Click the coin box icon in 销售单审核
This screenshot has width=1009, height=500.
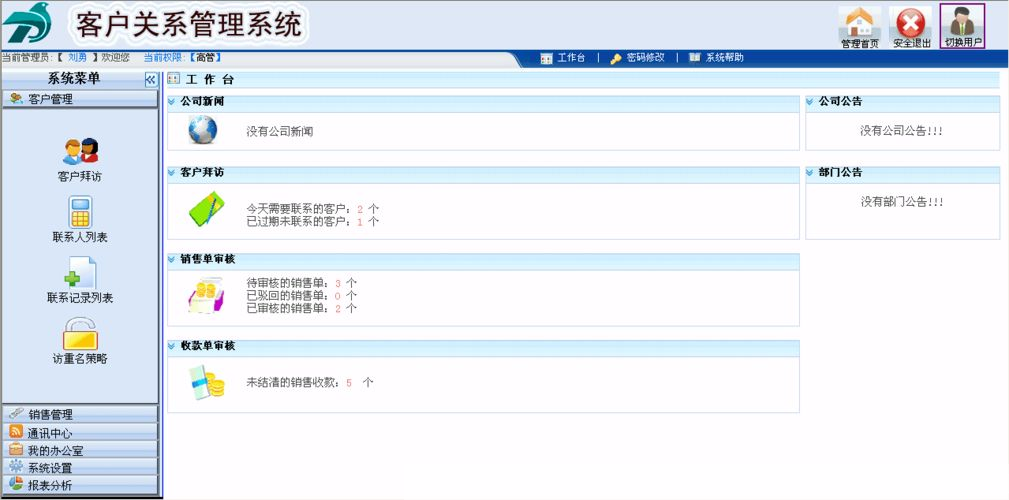(205, 295)
